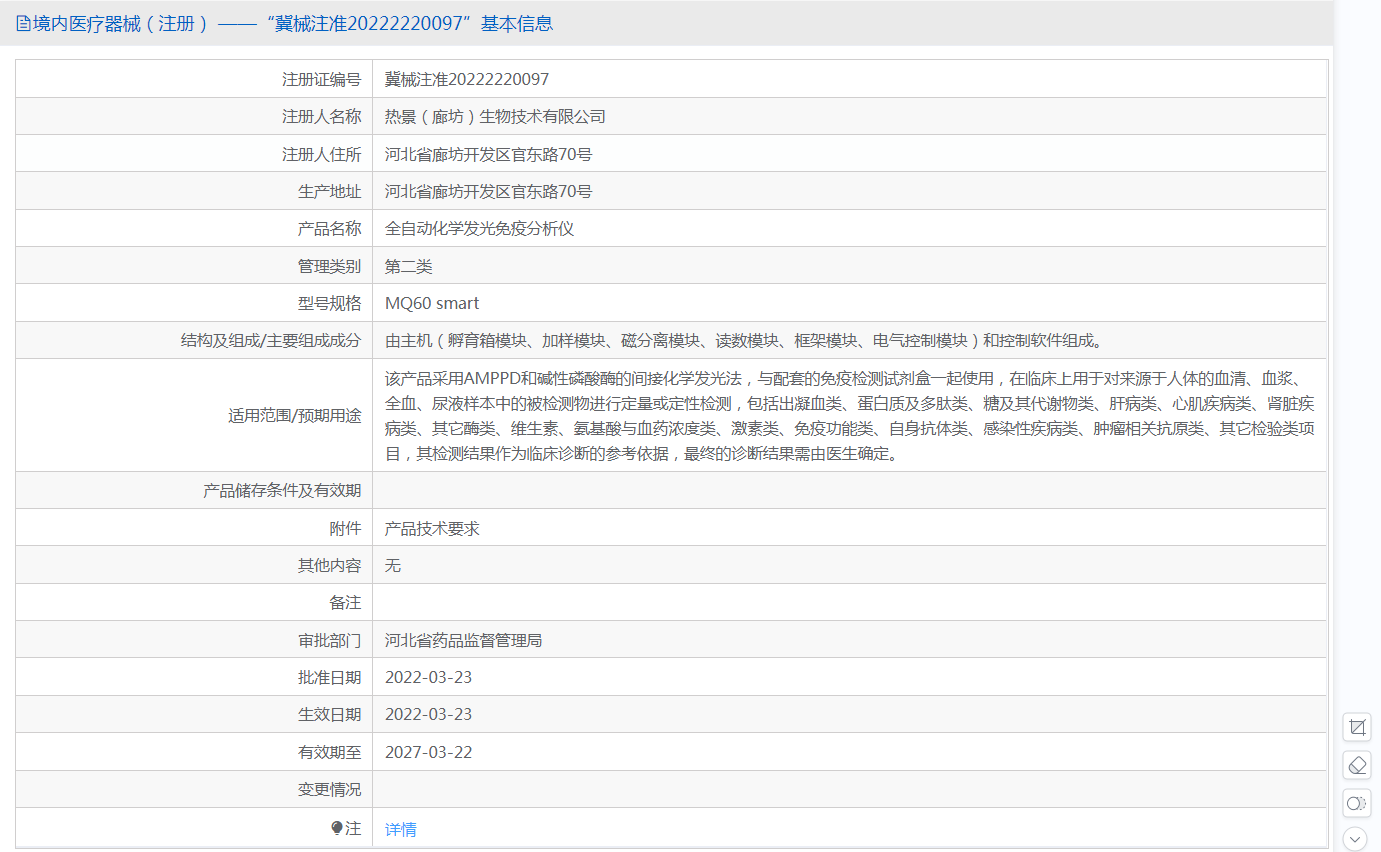The image size is (1381, 852).
Task: Click the model value MQ60 smart
Action: click(432, 303)
